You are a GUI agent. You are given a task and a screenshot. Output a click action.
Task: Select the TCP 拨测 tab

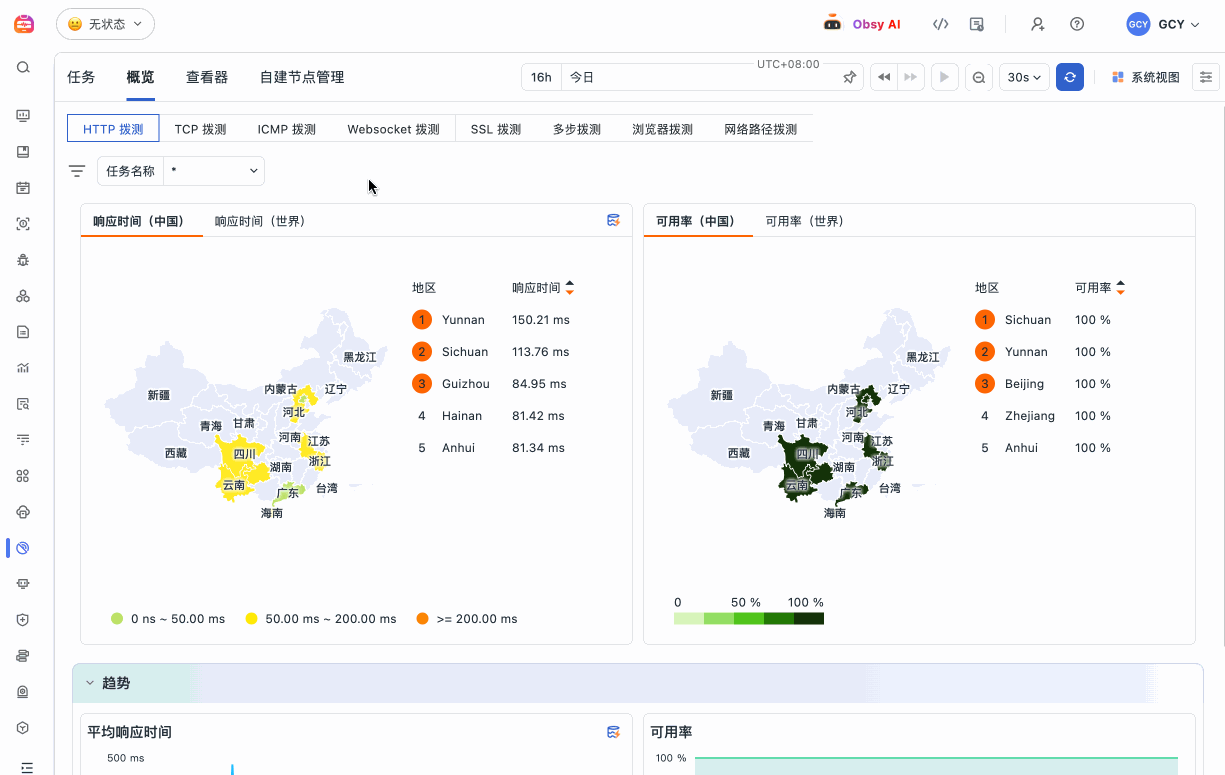pos(200,129)
